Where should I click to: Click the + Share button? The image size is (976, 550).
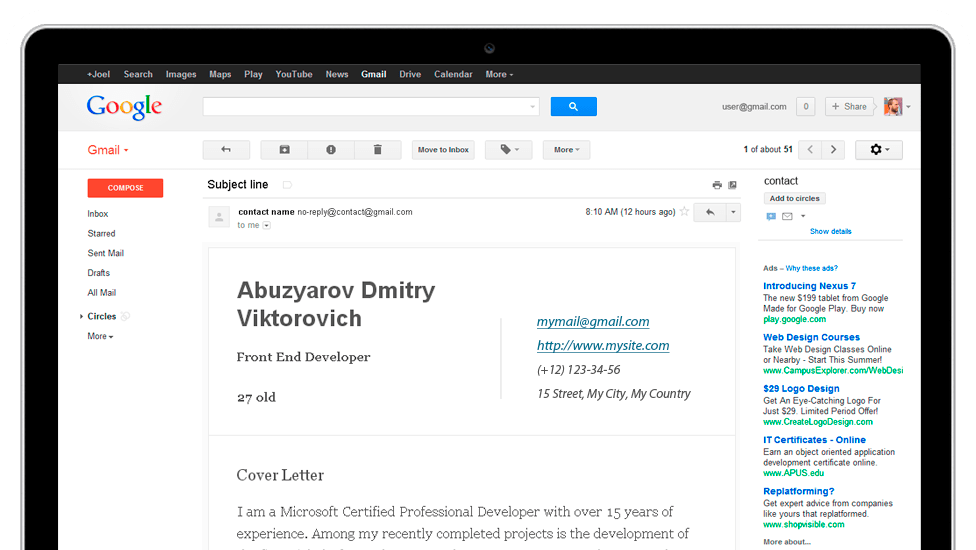[850, 106]
